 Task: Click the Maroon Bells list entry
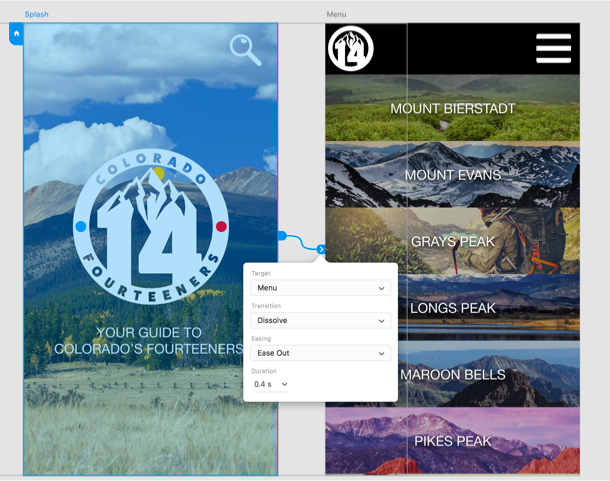[453, 375]
